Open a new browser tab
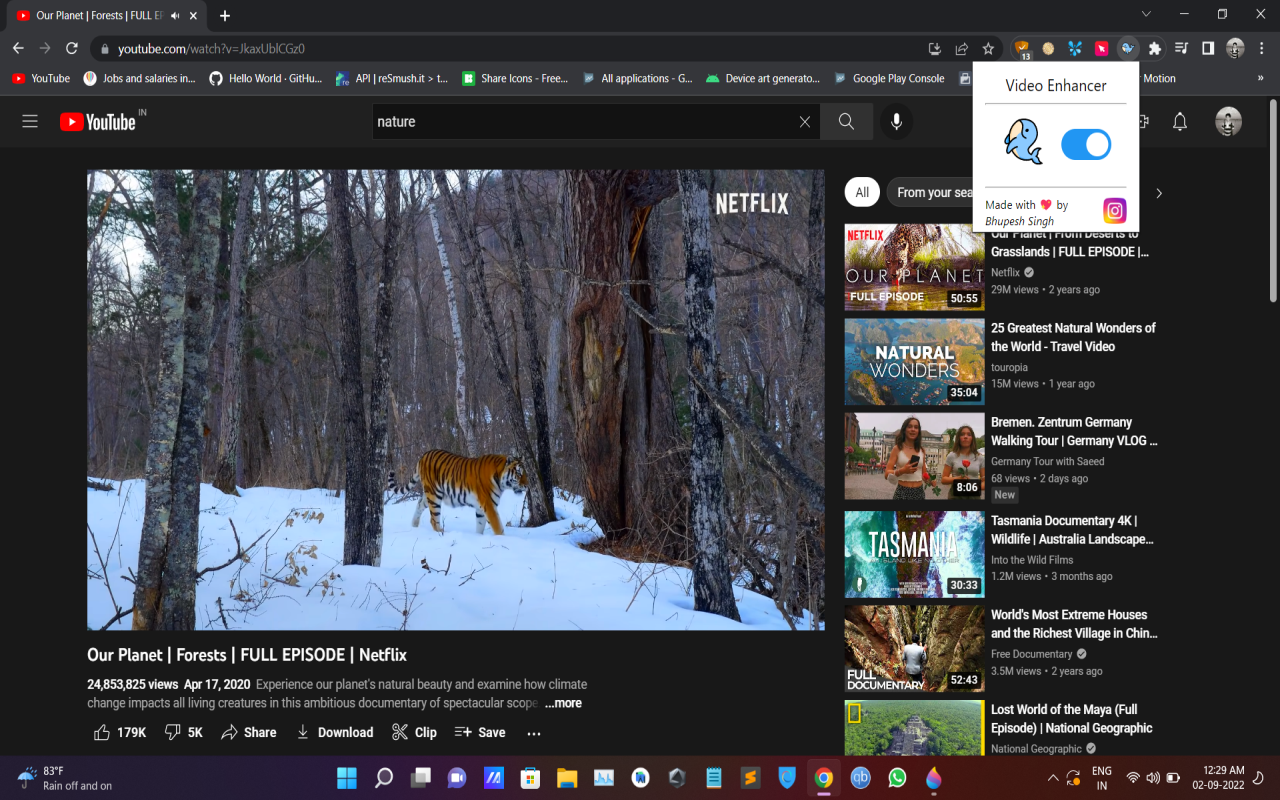Viewport: 1280px width, 800px height. (x=225, y=16)
